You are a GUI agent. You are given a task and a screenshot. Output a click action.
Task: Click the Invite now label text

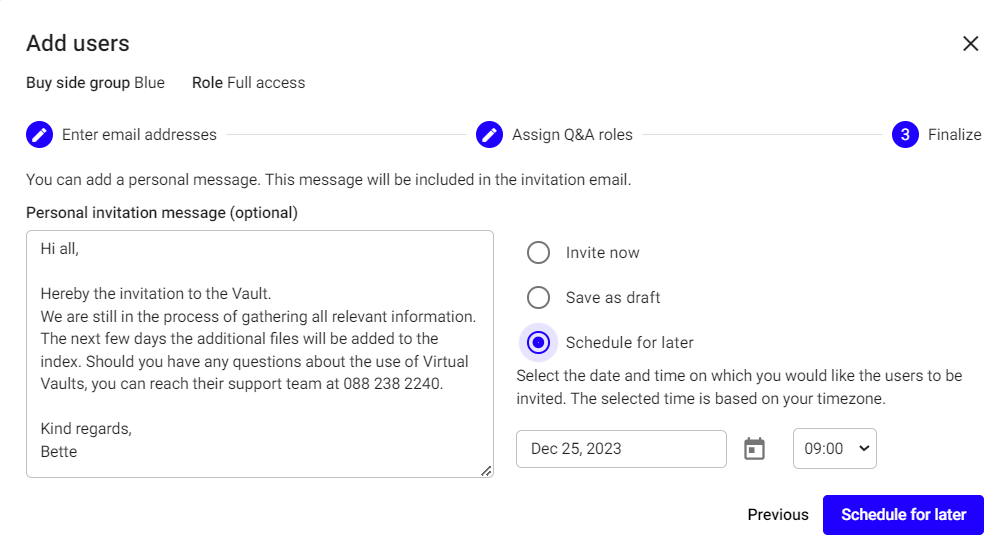[603, 253]
